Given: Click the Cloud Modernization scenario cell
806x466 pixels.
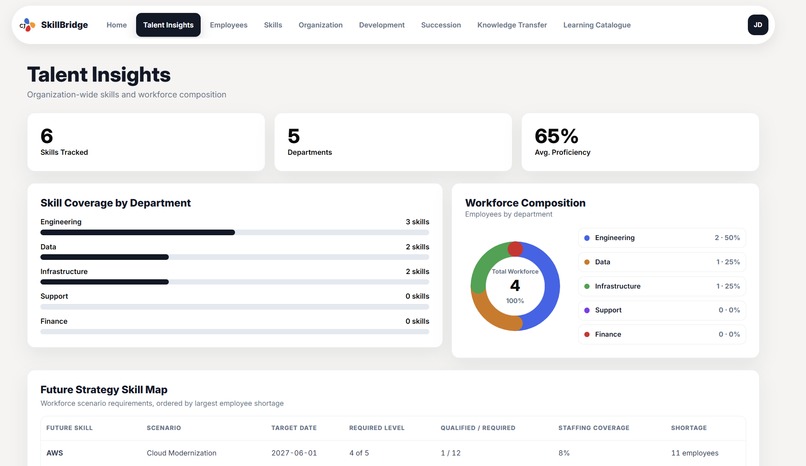Looking at the screenshot, I should [x=181, y=453].
